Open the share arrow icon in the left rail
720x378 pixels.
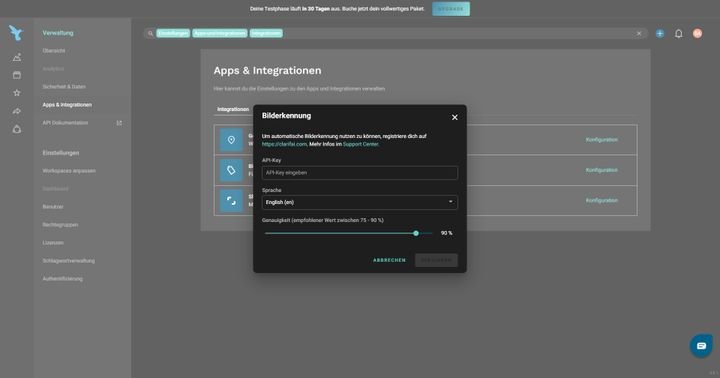[17, 111]
